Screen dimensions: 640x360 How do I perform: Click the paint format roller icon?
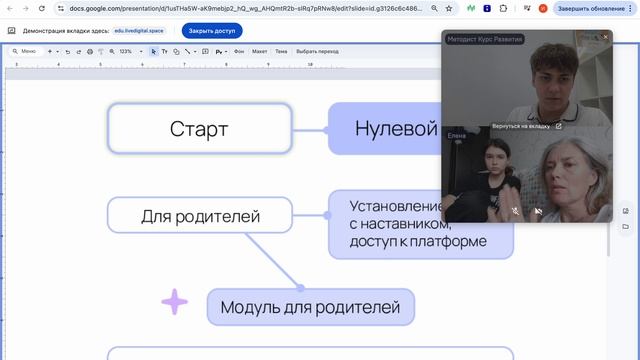point(101,51)
